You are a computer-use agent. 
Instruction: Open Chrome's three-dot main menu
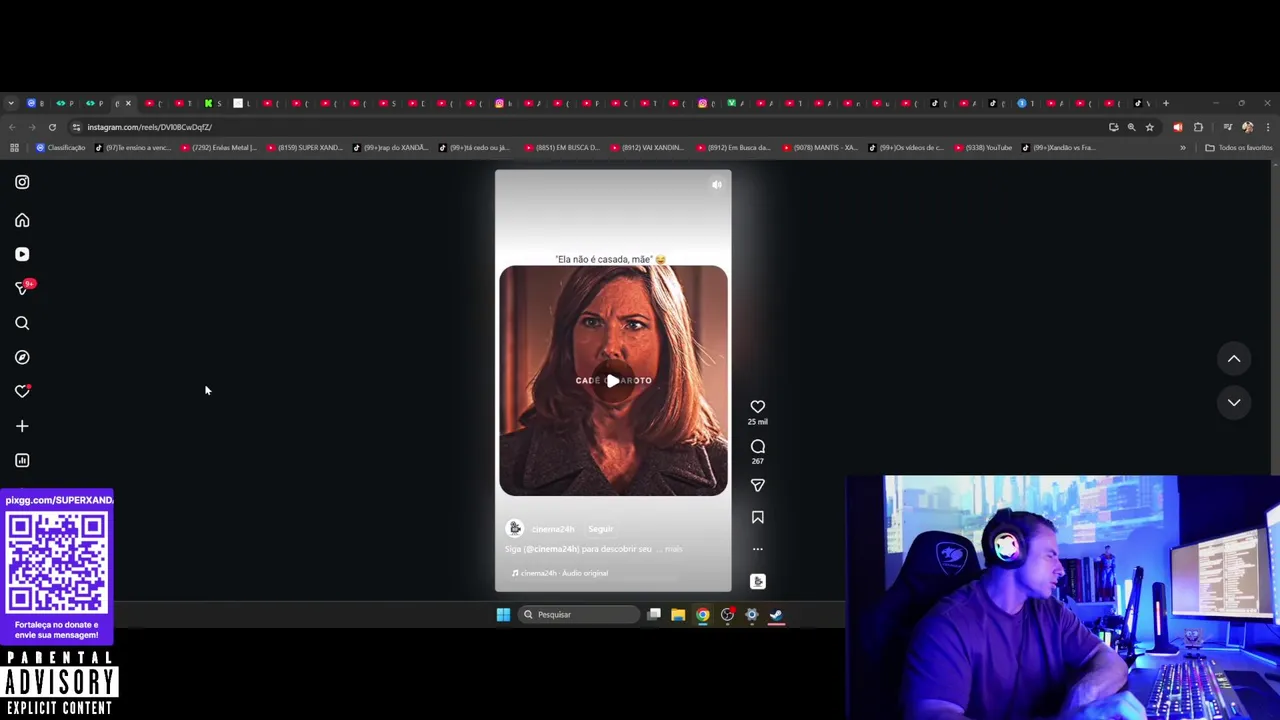[1268, 127]
